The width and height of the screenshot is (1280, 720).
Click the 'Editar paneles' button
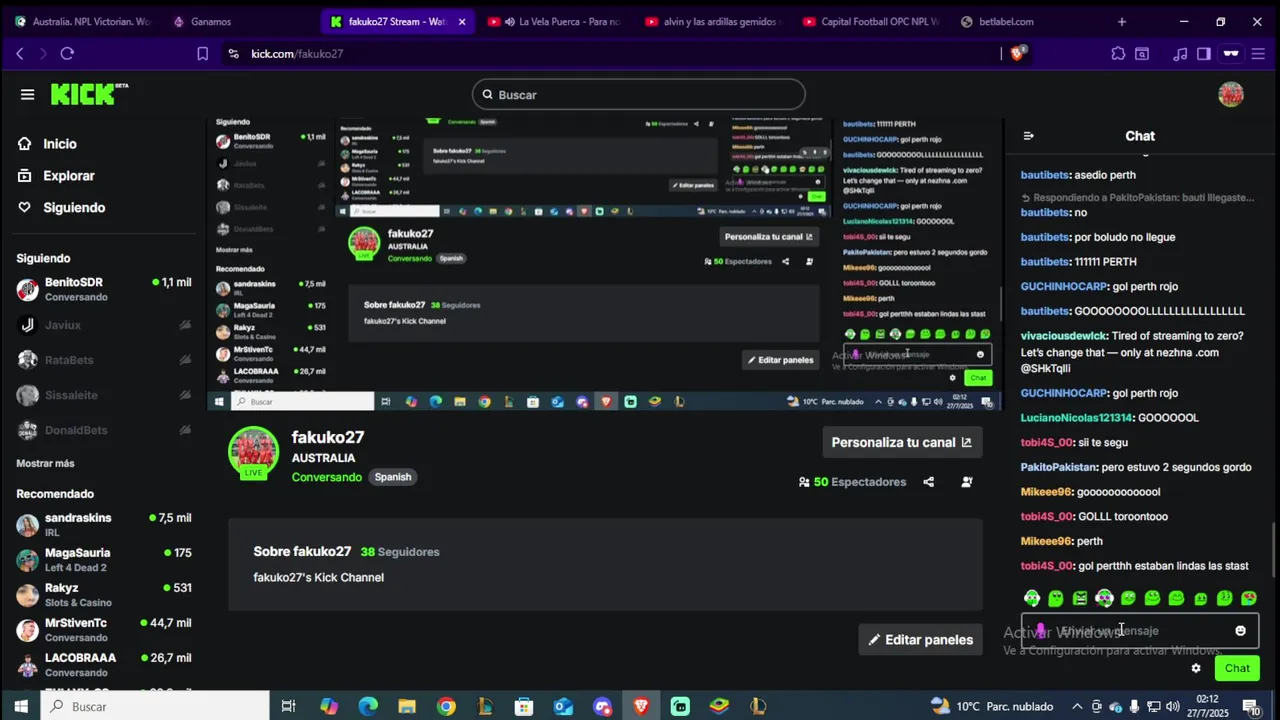click(920, 640)
